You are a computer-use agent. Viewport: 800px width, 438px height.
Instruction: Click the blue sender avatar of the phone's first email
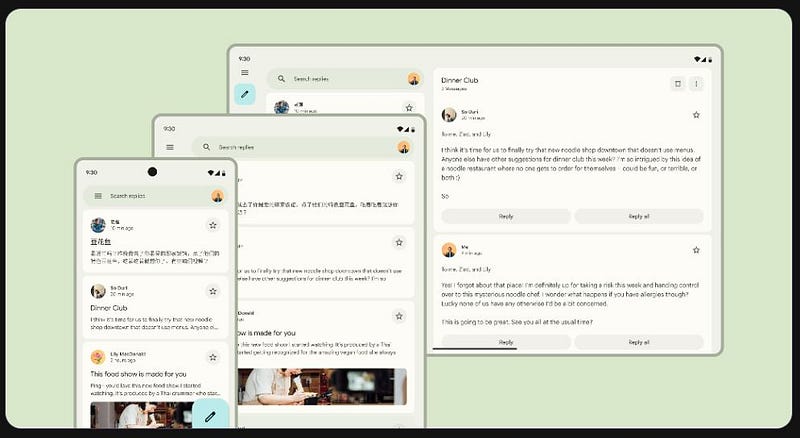[x=98, y=225]
